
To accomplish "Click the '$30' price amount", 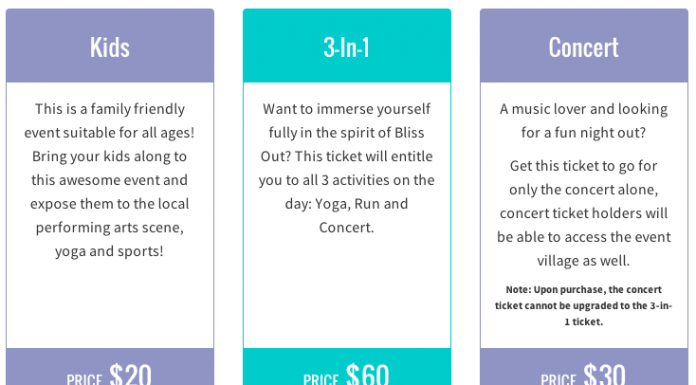I will [x=605, y=374].
